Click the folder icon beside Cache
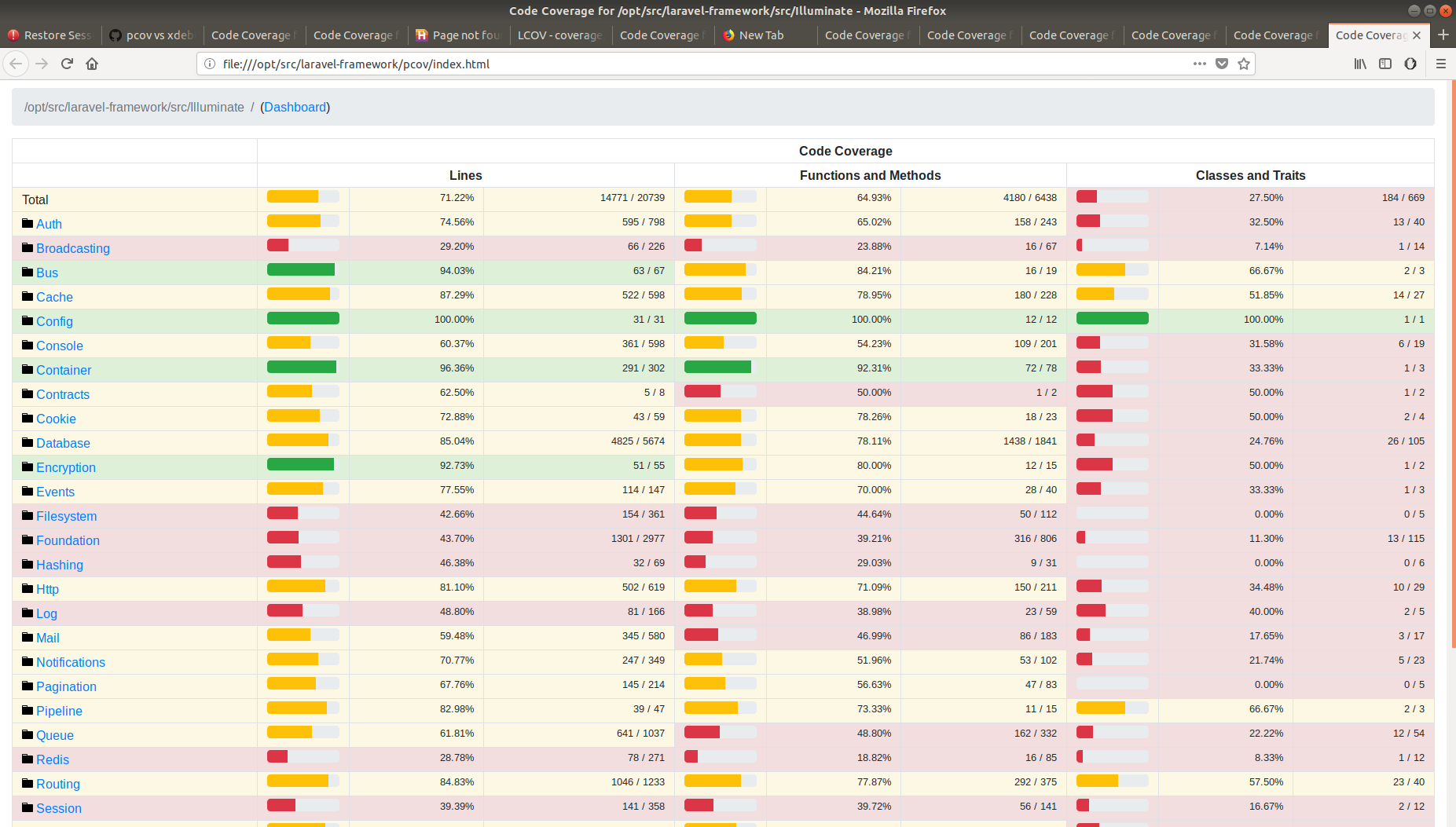 point(28,296)
